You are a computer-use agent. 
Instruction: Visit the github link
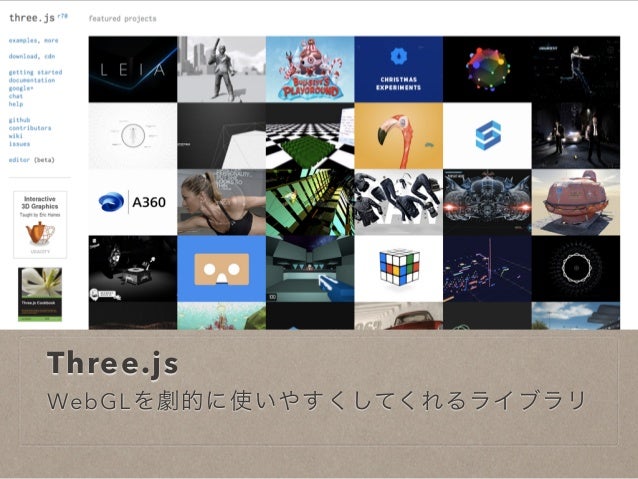tap(20, 120)
